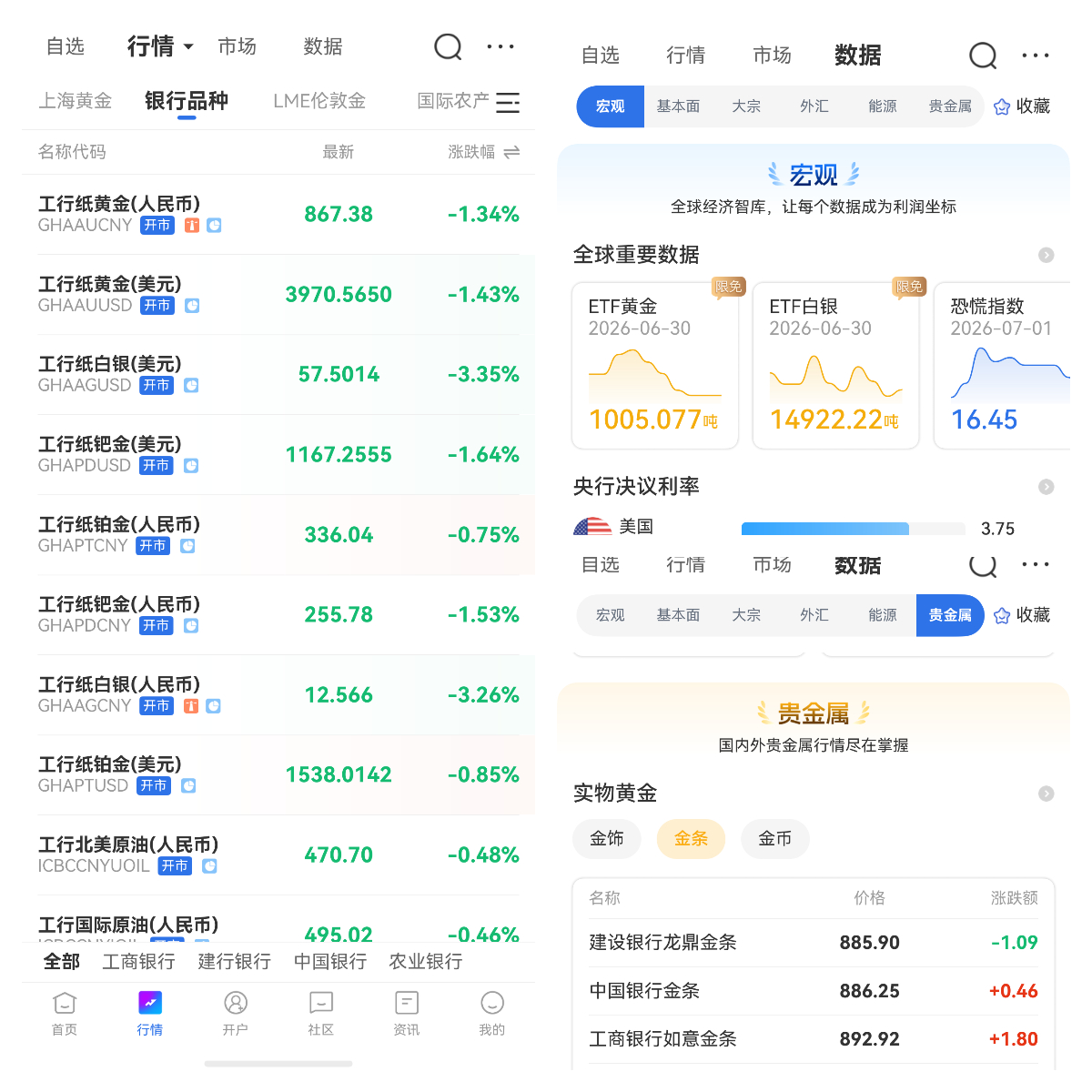This screenshot has width=1092, height=1092.
Task: Open the category list menu beside 国际农产
Action: tap(508, 102)
